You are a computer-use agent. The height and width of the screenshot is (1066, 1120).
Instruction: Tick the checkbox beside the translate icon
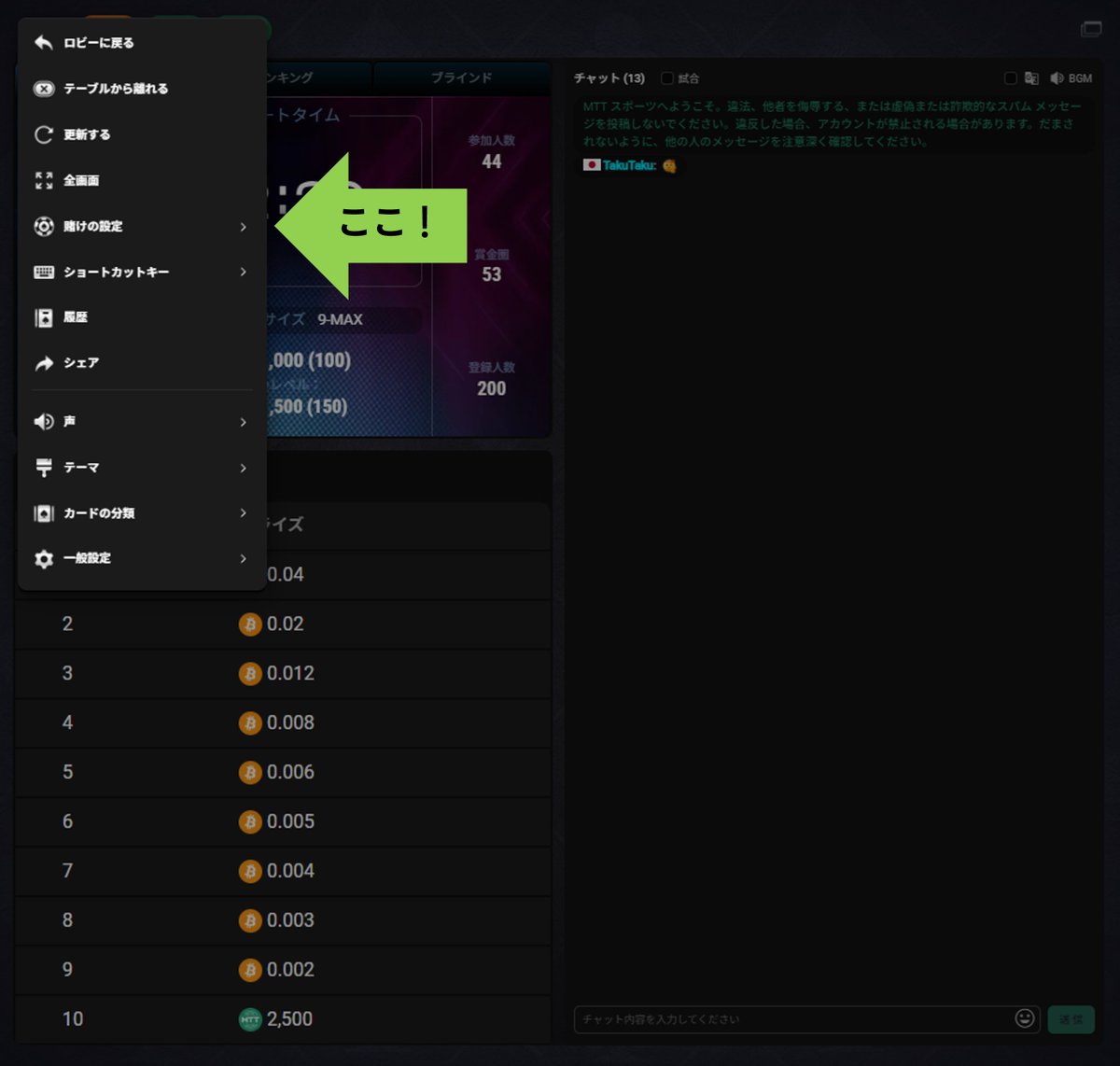[1011, 78]
